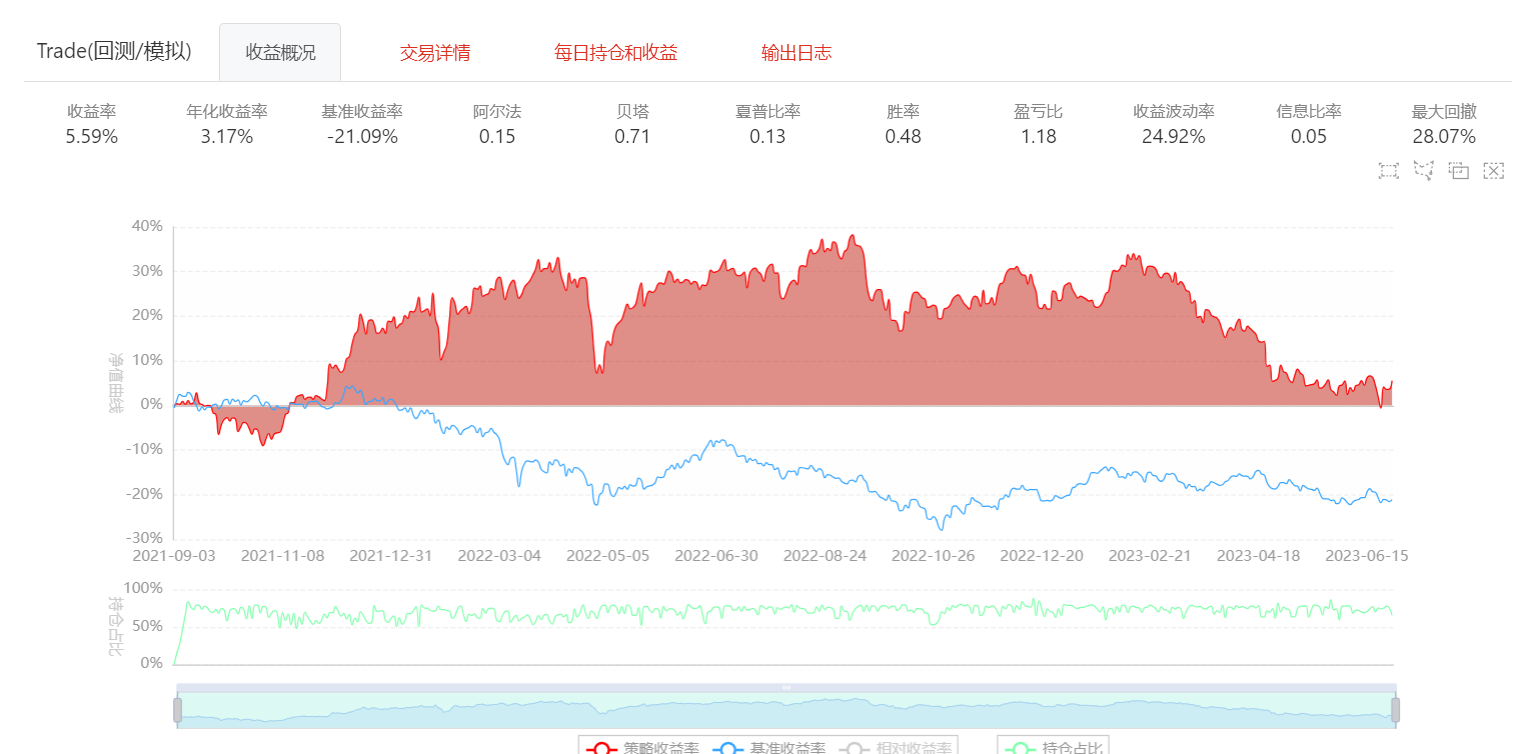Click the right handle of zoom slider

coord(1396,710)
